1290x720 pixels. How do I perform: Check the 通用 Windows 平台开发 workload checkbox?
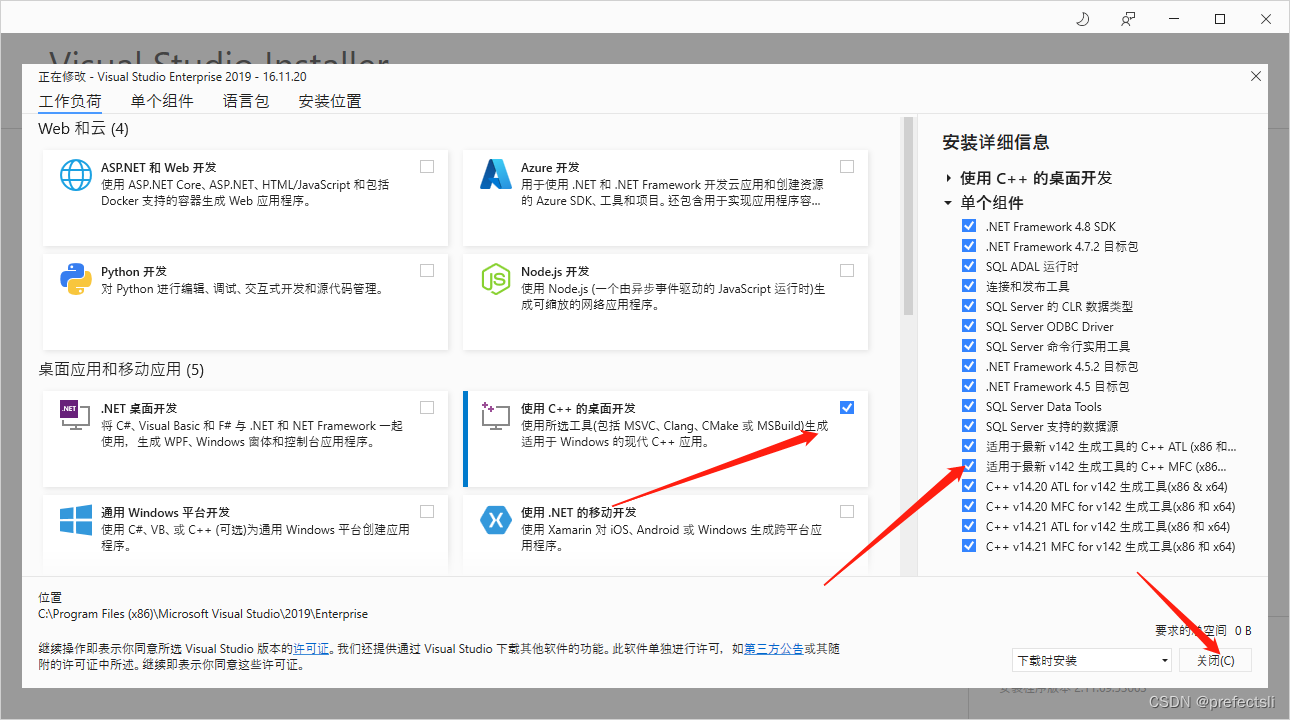click(x=427, y=511)
